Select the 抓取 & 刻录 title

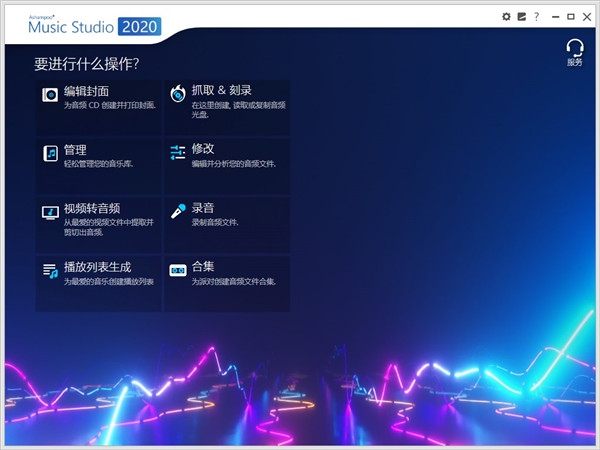coord(222,90)
